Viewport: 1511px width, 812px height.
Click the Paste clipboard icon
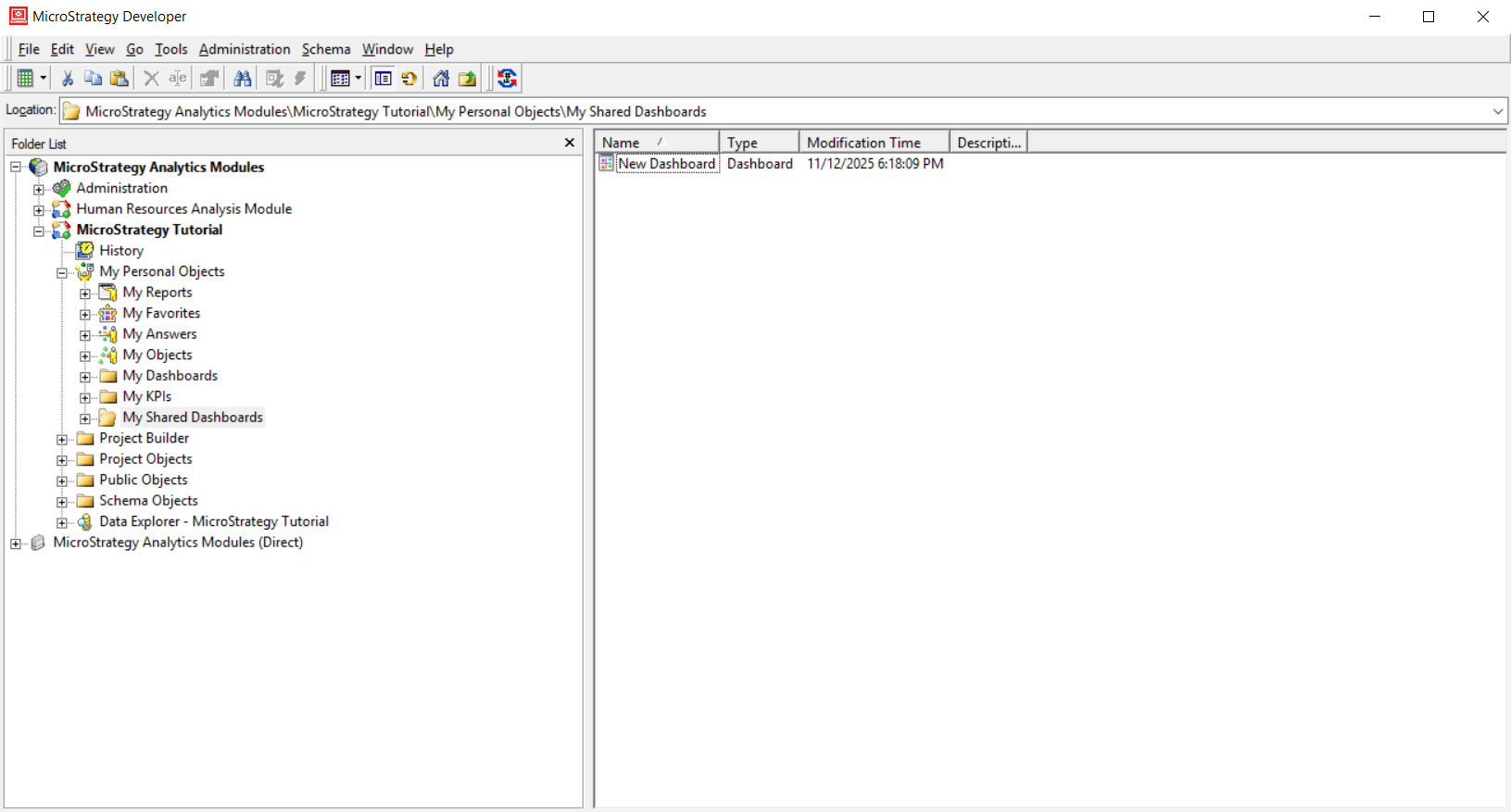coord(119,79)
